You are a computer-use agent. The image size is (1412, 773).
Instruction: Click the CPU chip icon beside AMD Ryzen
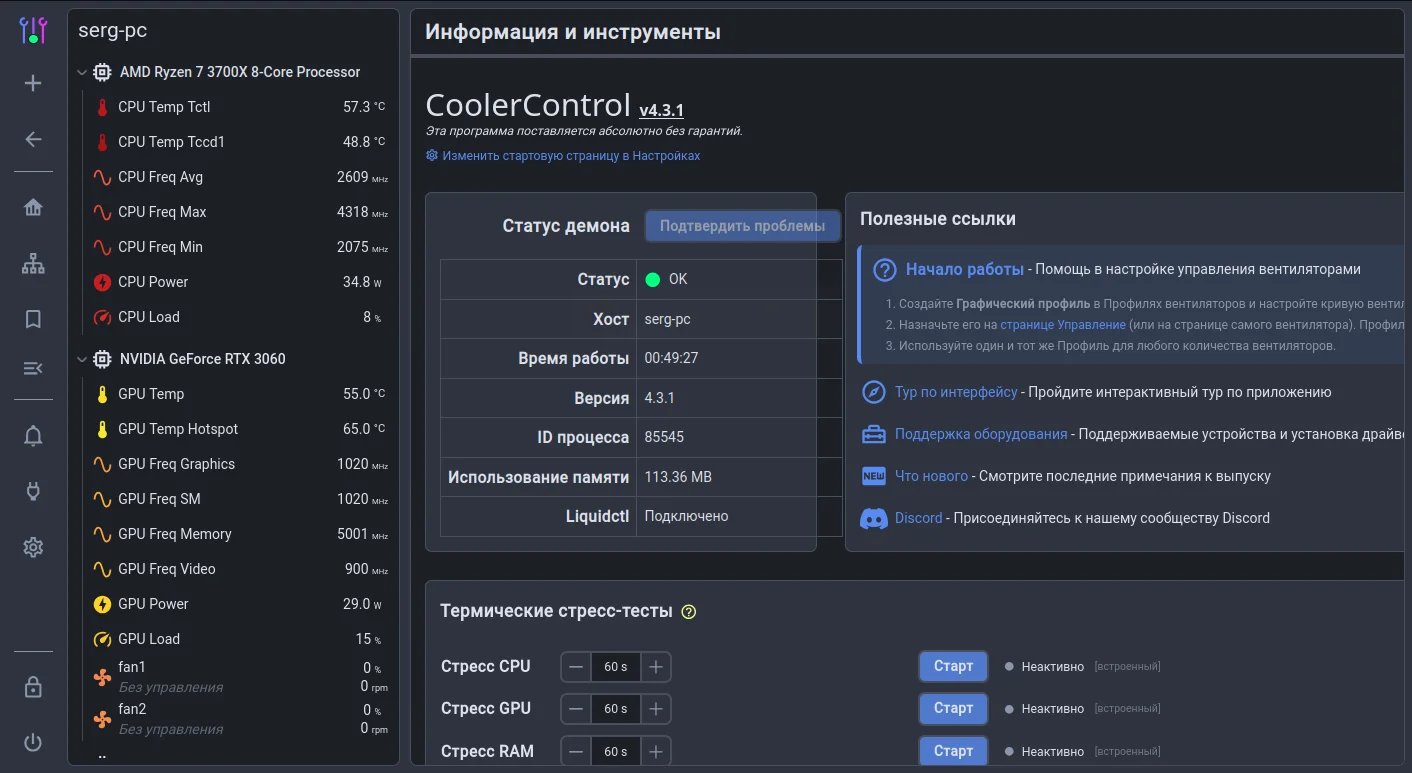(102, 72)
